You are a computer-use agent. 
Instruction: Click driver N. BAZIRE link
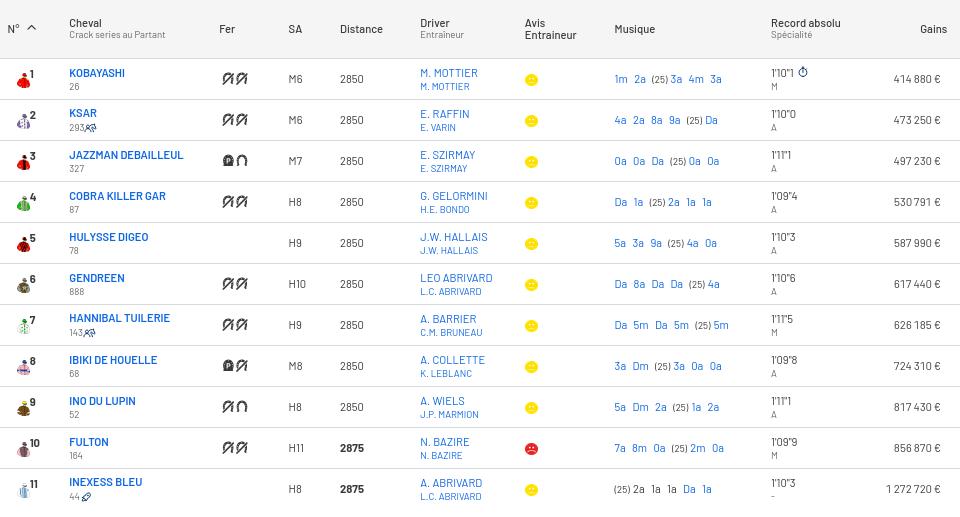pos(444,442)
